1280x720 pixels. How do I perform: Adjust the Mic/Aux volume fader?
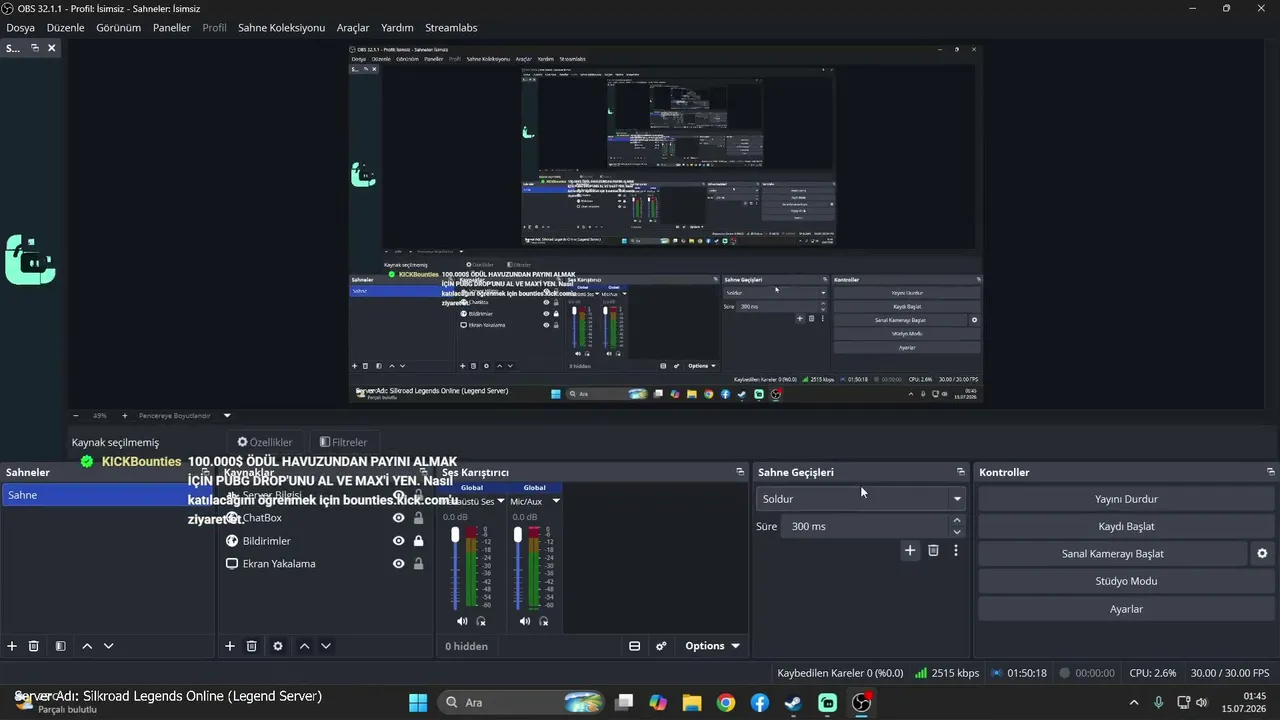518,535
